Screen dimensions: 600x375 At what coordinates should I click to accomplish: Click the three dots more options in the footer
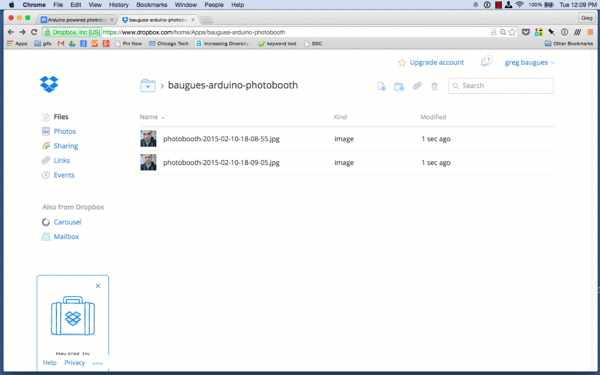[x=98, y=363]
